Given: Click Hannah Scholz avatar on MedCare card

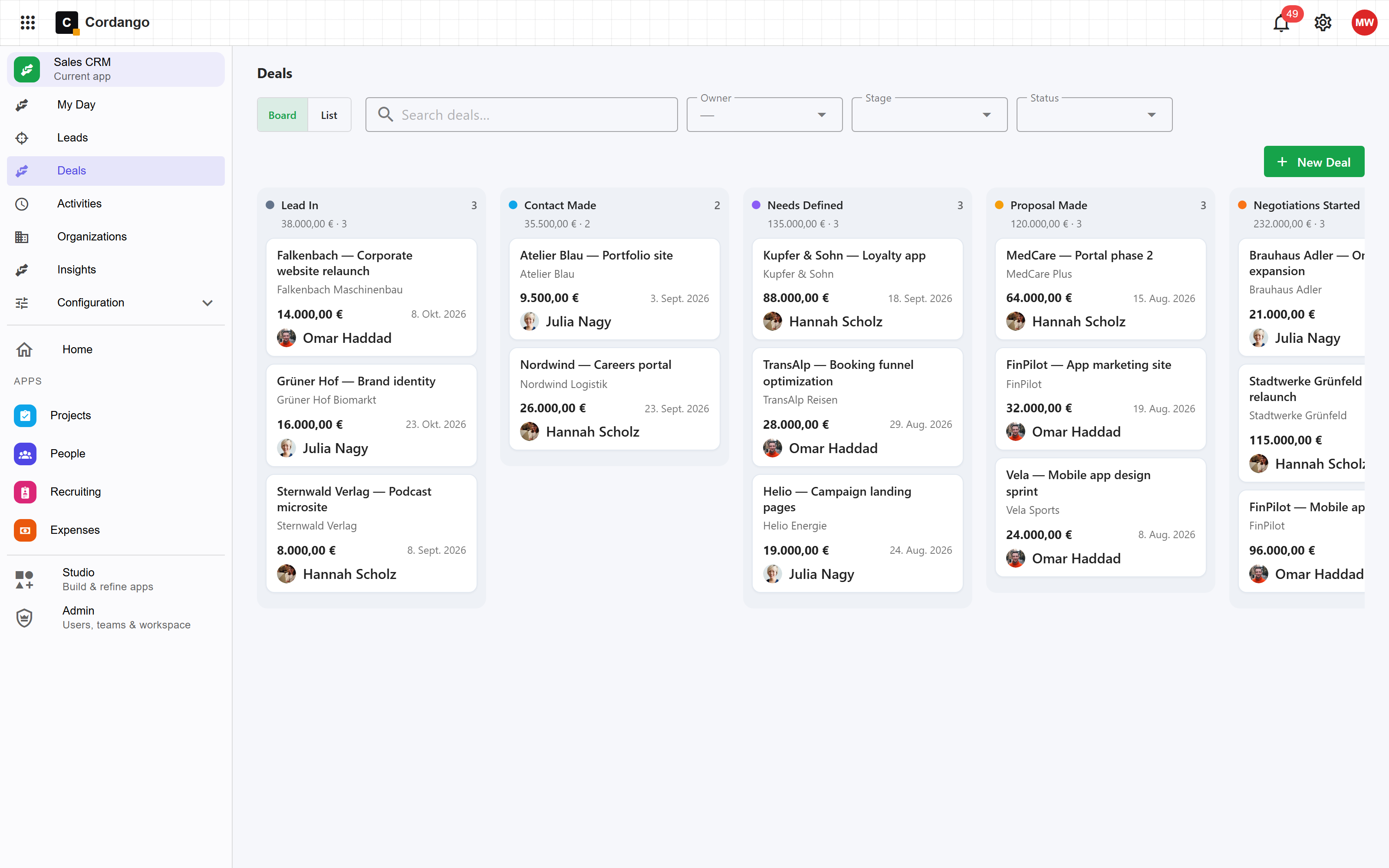Looking at the screenshot, I should (x=1015, y=322).
